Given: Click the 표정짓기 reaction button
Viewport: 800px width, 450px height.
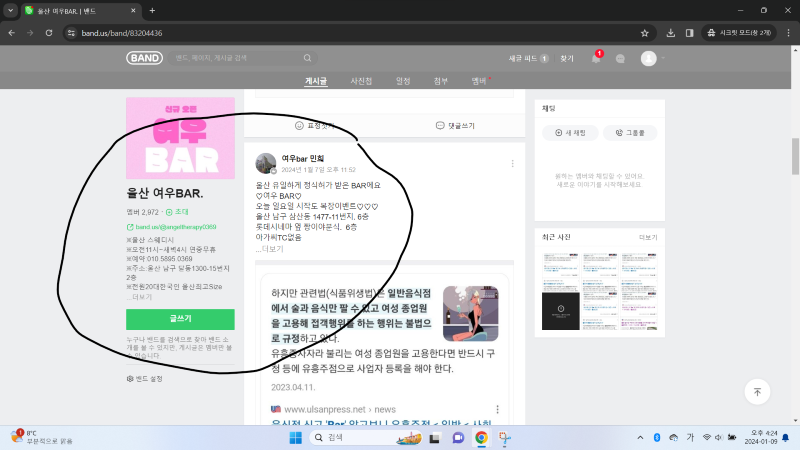Looking at the screenshot, I should [x=314, y=126].
